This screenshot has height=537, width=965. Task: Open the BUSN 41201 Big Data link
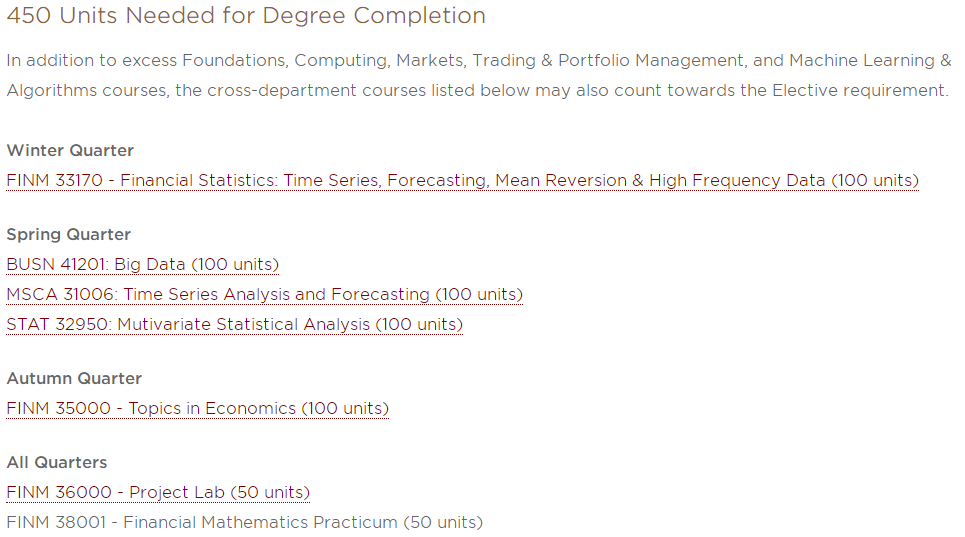pos(142,265)
